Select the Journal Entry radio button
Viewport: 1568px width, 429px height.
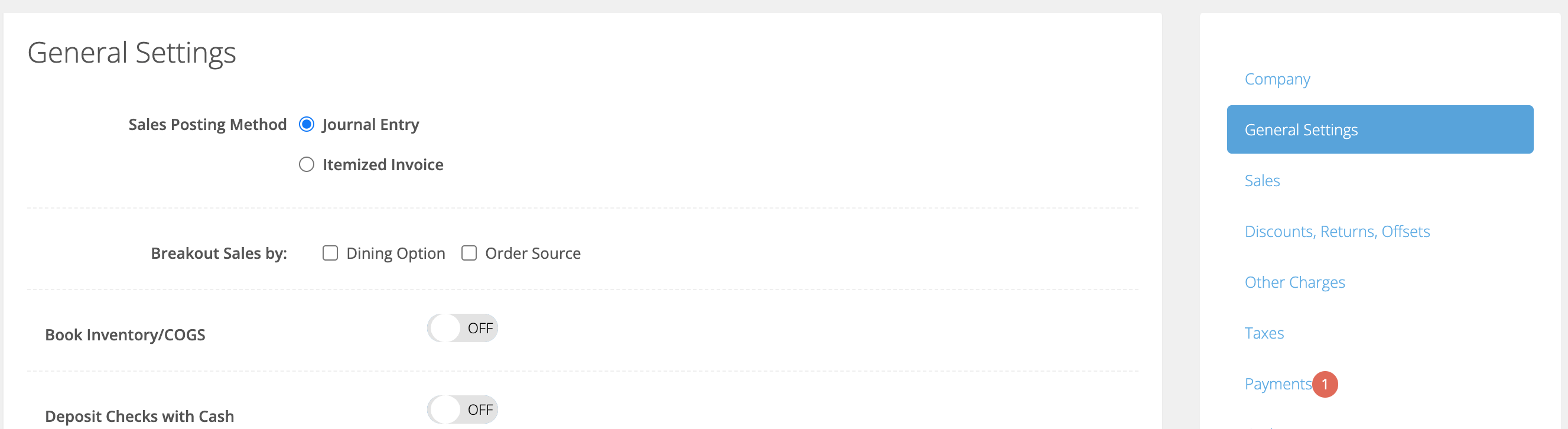click(307, 125)
